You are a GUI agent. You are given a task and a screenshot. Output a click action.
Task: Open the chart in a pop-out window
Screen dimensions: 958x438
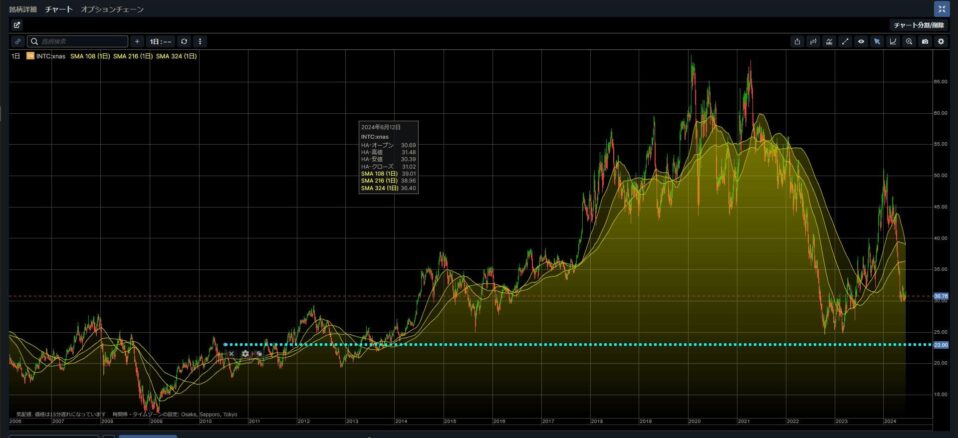click(x=16, y=25)
